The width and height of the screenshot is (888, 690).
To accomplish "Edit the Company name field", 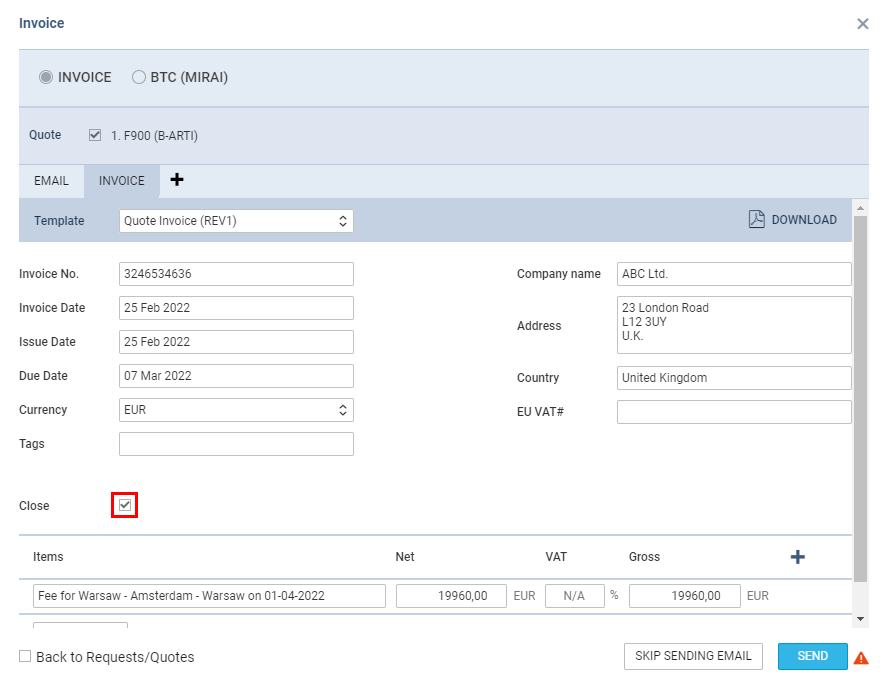I will [734, 274].
